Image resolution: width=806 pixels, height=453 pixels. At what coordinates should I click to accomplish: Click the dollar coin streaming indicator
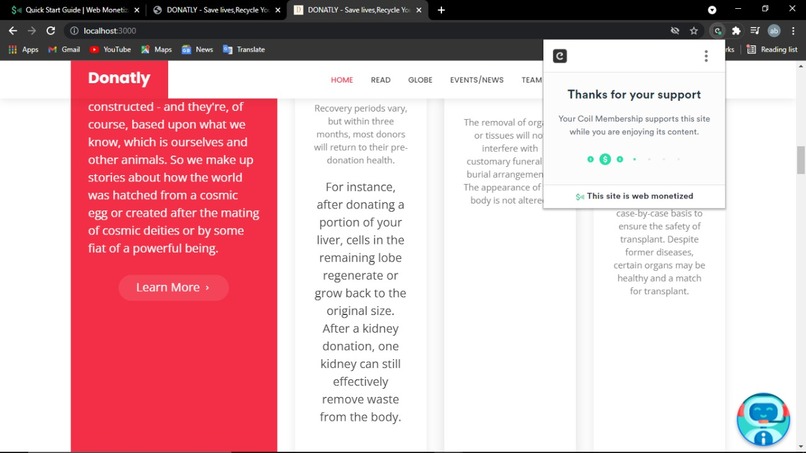point(605,159)
